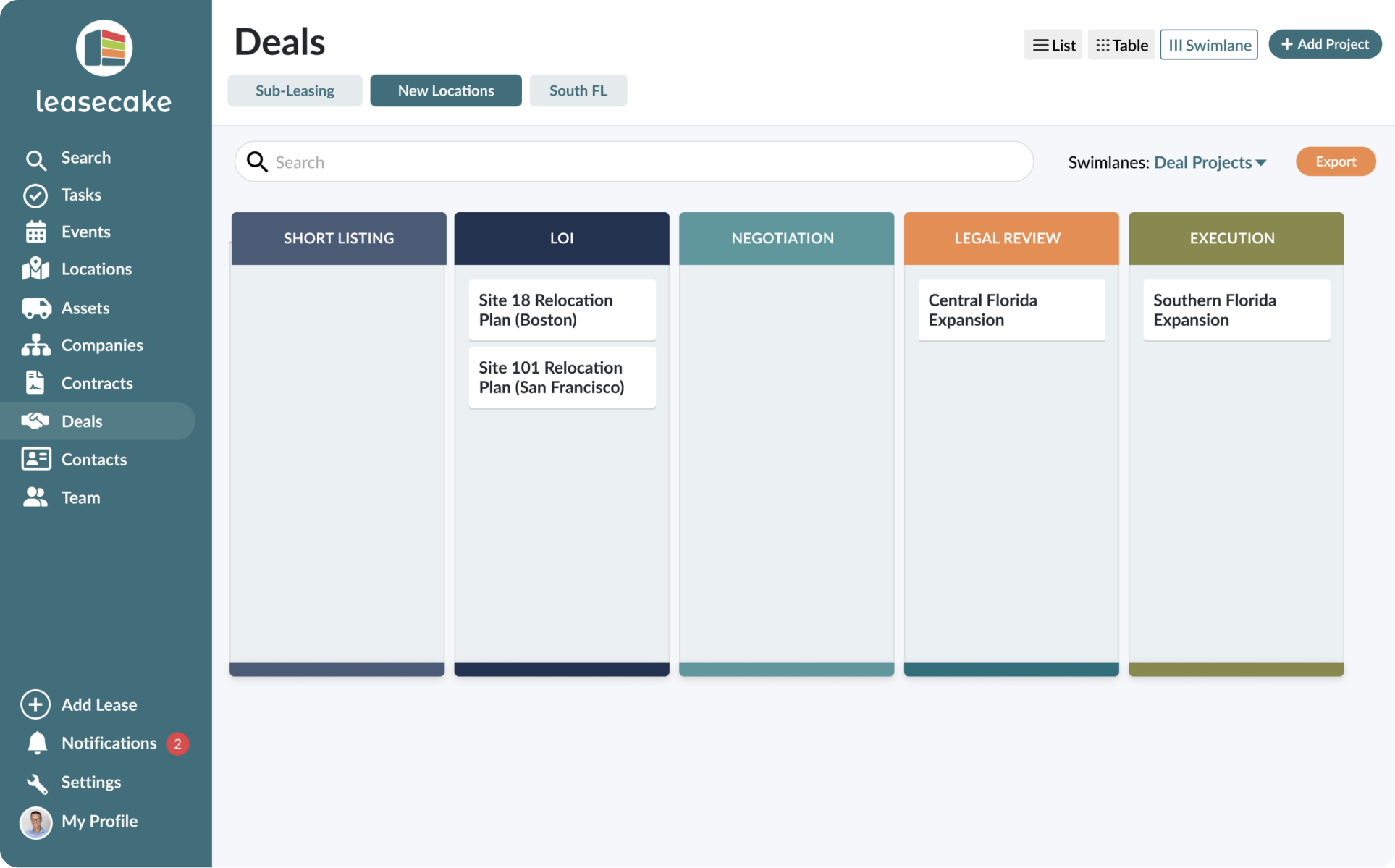Open Contracts via the document icon

pos(35,383)
